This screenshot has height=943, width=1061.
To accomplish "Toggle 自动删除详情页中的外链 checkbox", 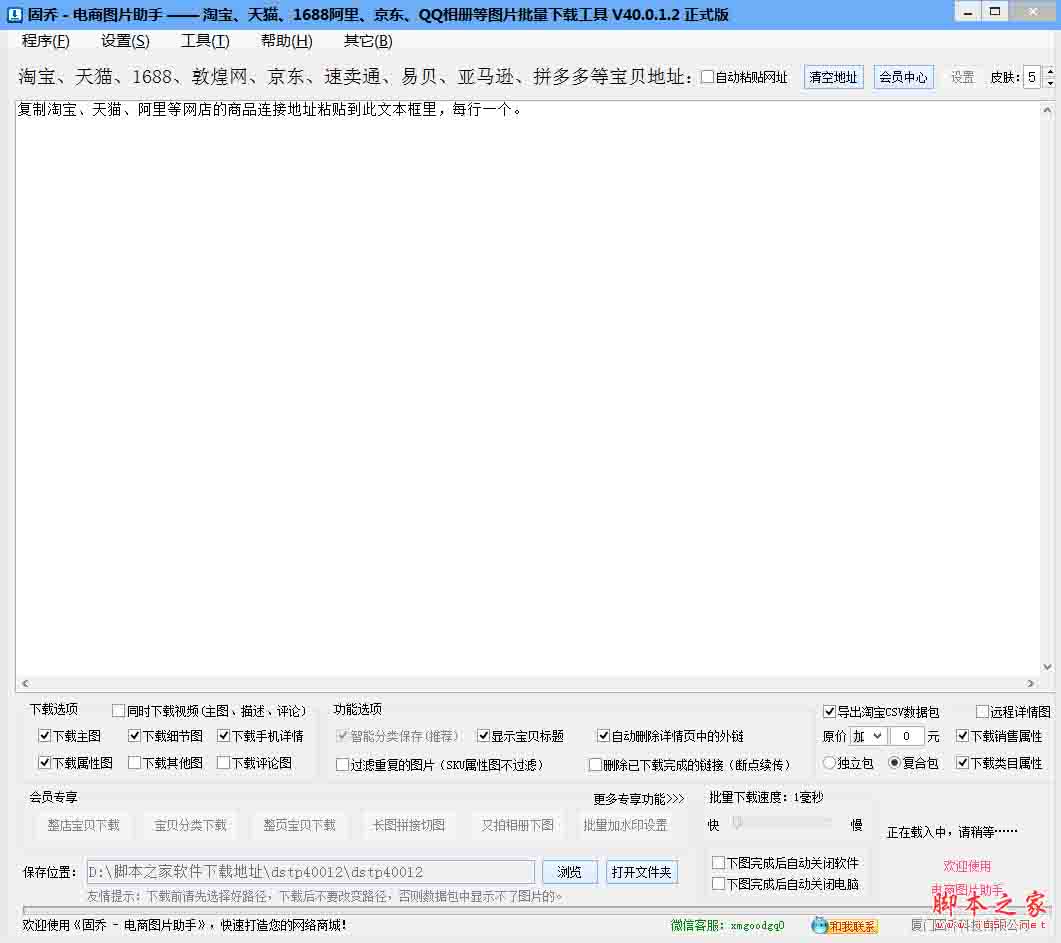I will pyautogui.click(x=603, y=735).
